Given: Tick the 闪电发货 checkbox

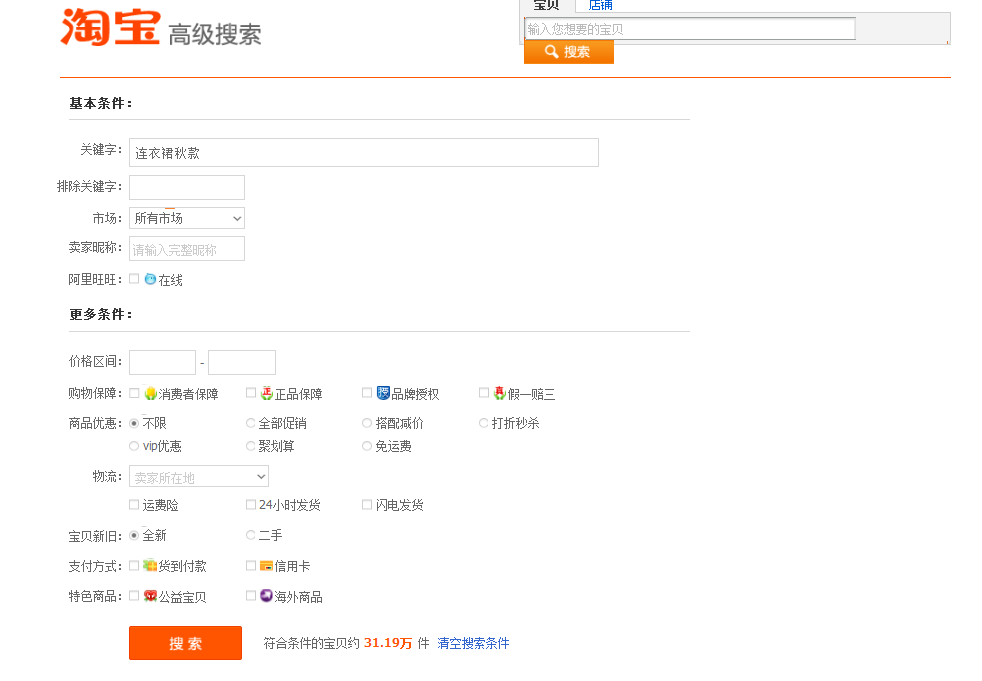Looking at the screenshot, I should (367, 505).
